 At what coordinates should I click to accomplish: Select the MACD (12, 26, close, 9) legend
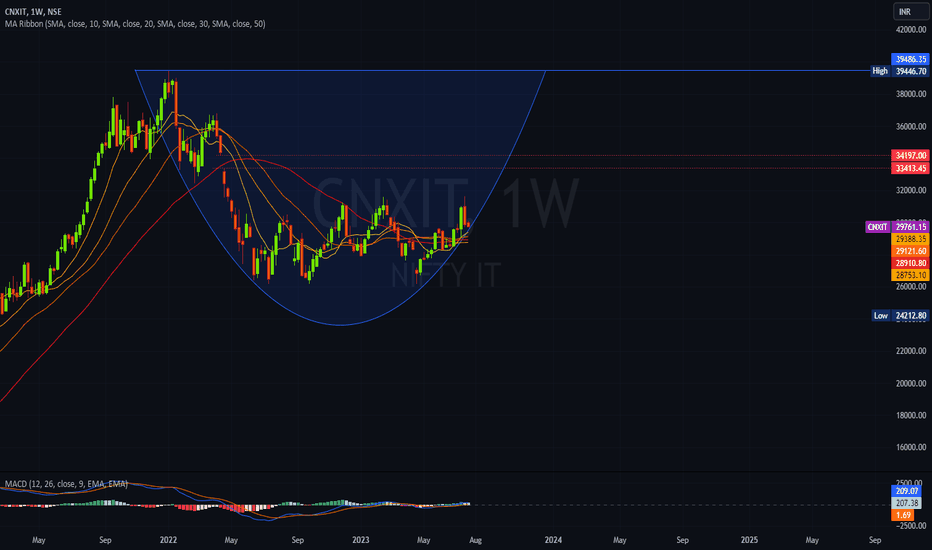point(66,484)
